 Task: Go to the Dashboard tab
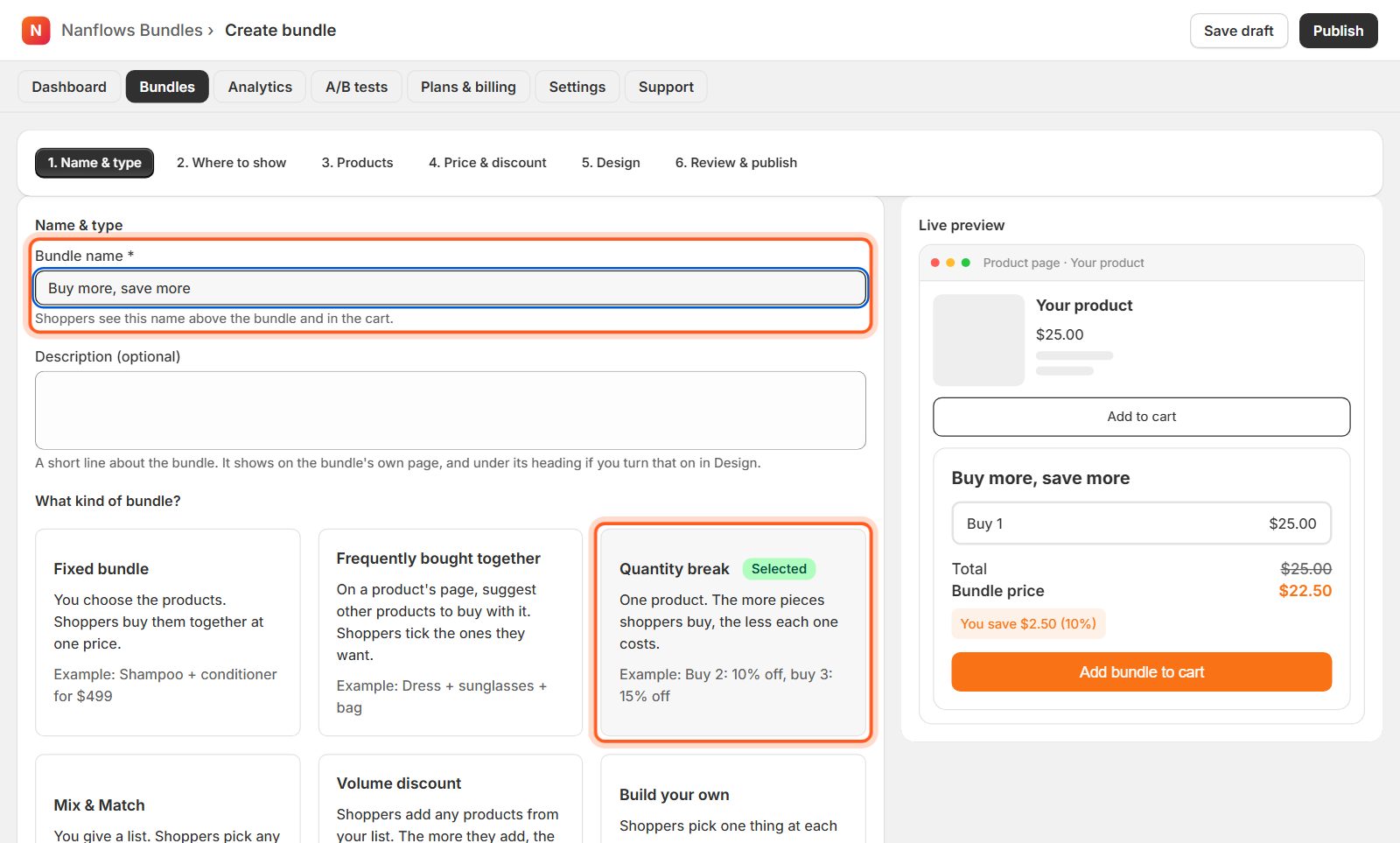(x=69, y=87)
